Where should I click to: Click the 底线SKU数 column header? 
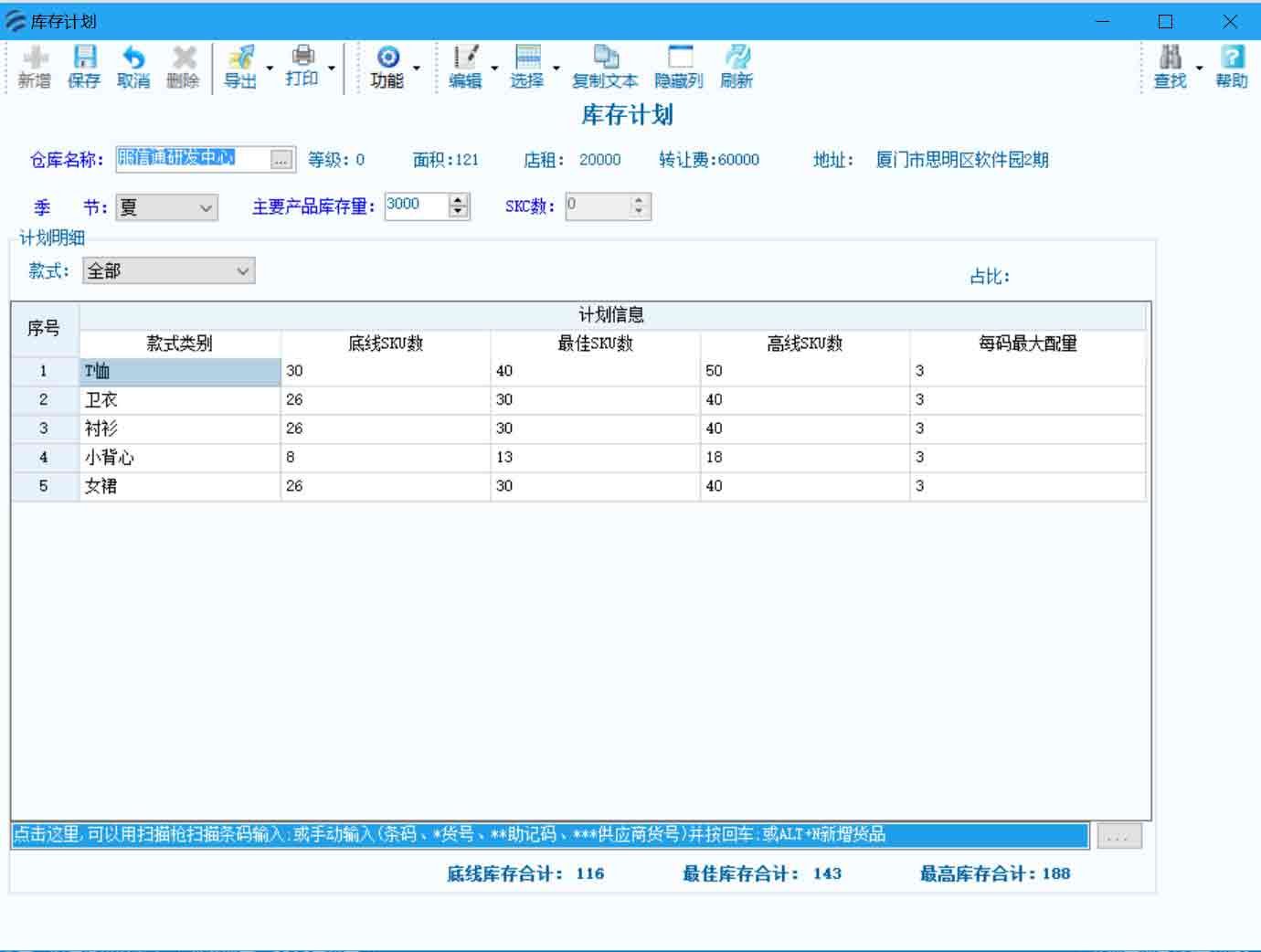click(386, 344)
